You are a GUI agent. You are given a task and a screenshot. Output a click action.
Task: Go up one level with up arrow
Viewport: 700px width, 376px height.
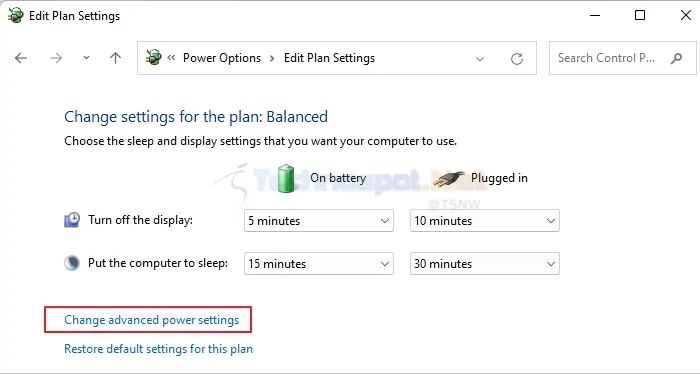click(x=115, y=58)
